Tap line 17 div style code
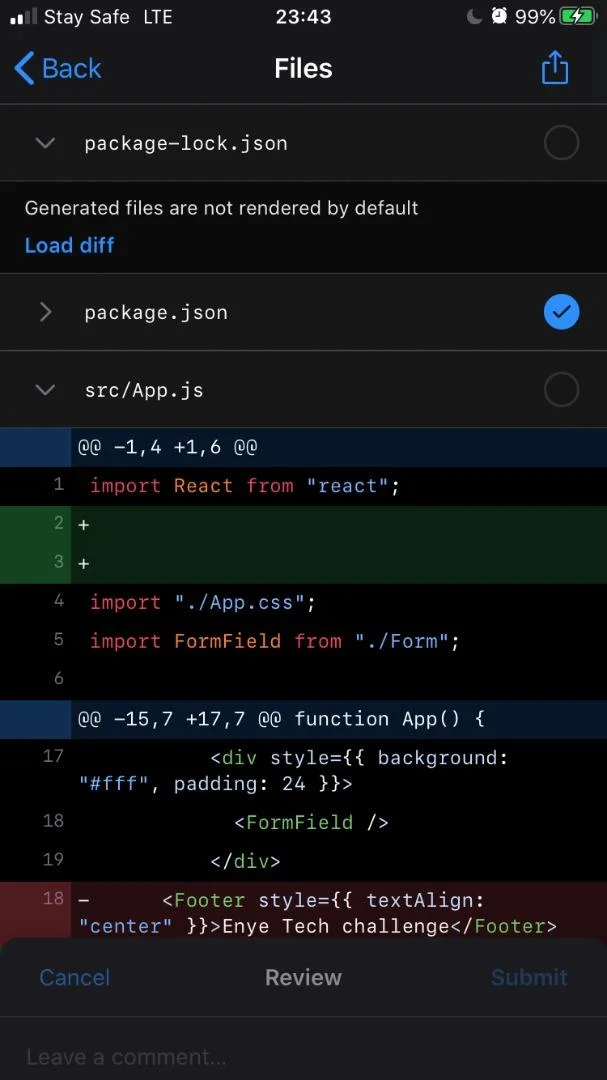 tap(294, 771)
